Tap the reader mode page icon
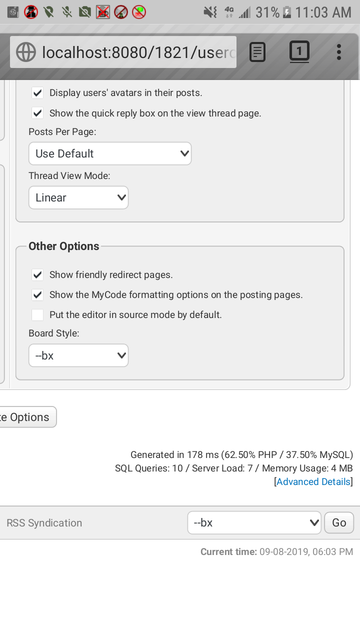The image size is (360, 640). pyautogui.click(x=257, y=52)
